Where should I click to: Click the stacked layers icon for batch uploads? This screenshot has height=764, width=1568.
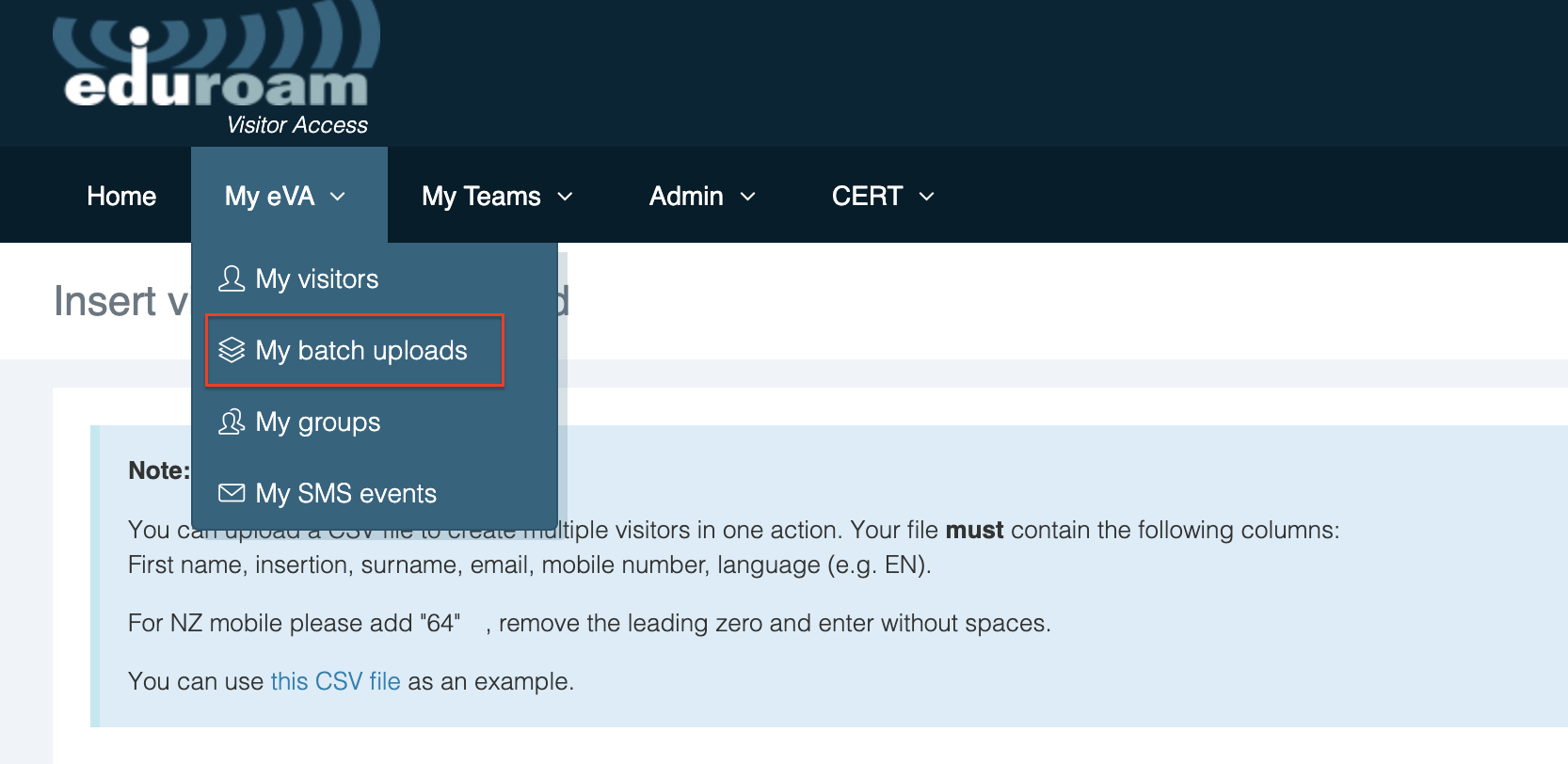(232, 350)
